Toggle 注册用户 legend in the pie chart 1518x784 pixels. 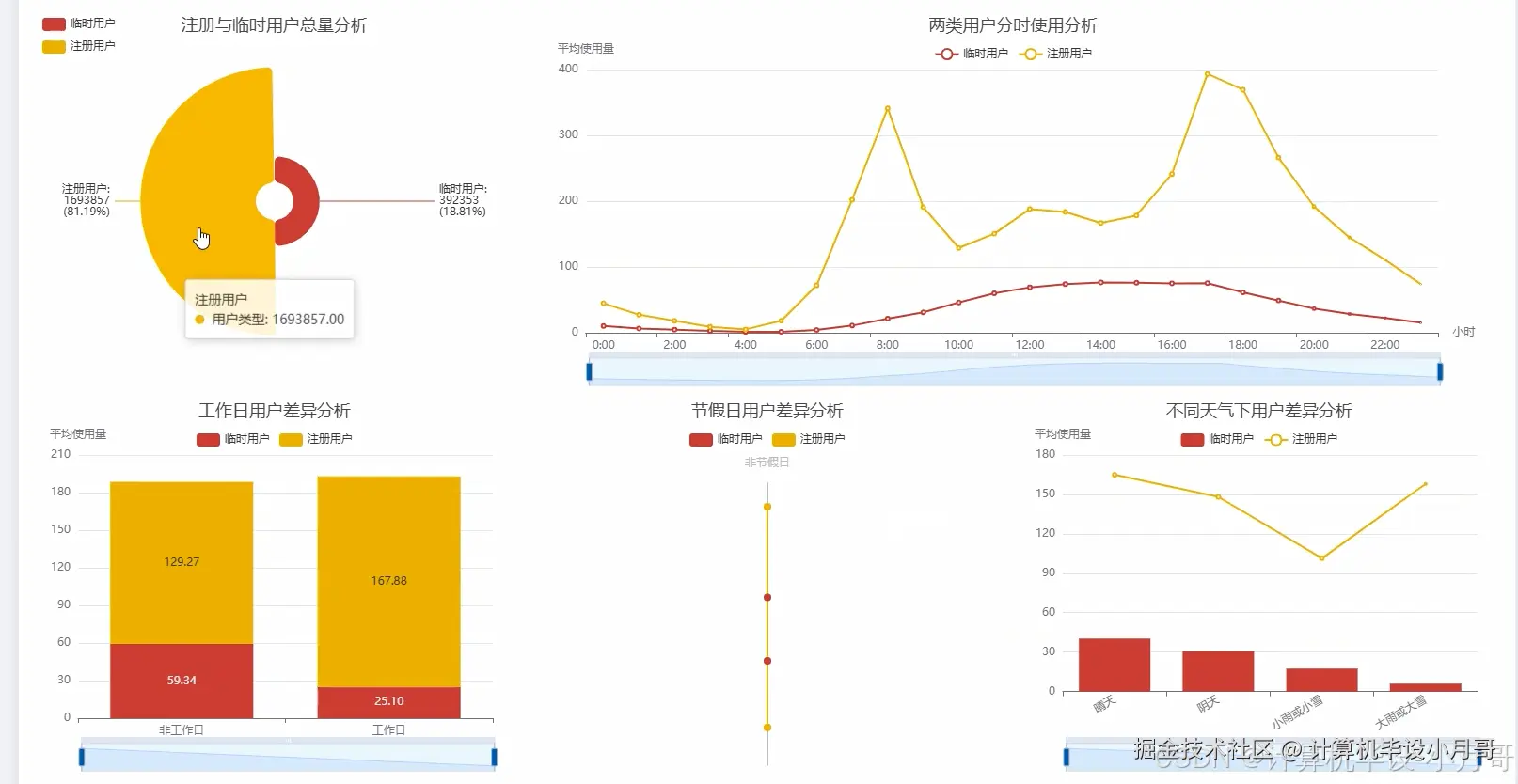pos(78,46)
